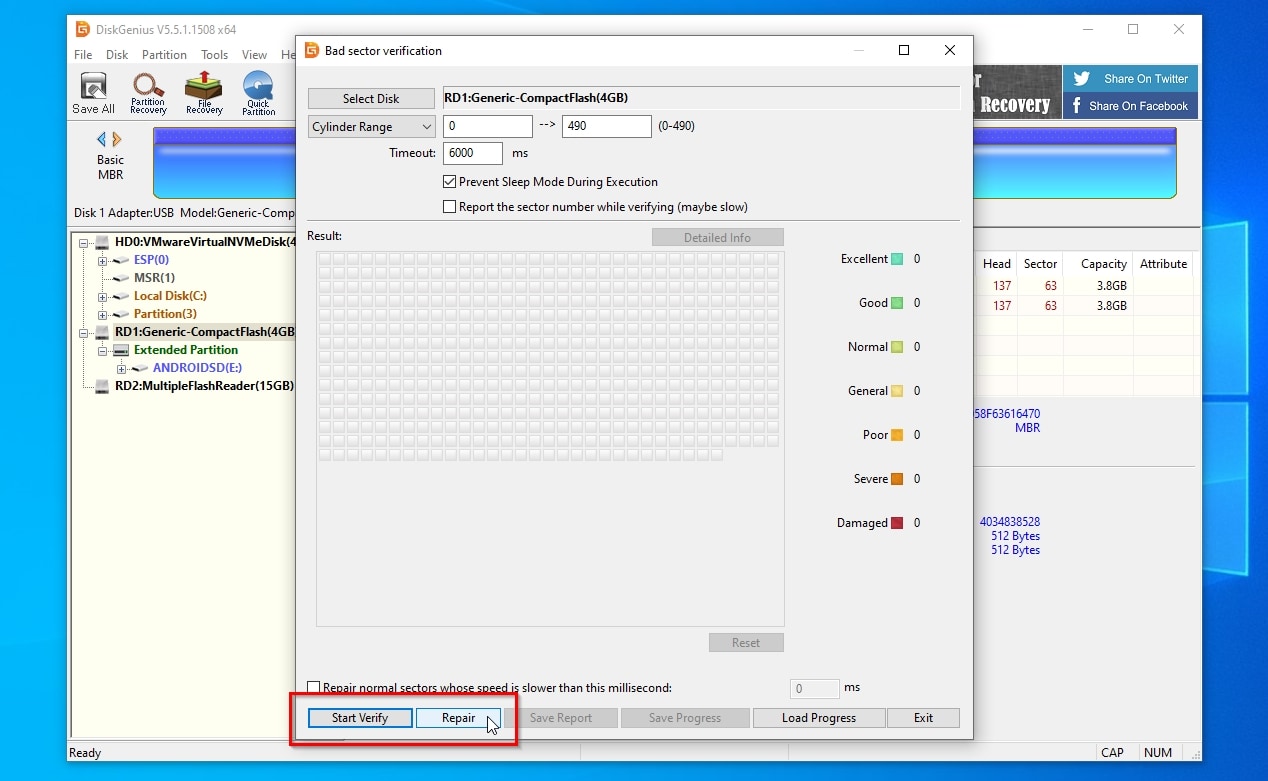The width and height of the screenshot is (1268, 781).
Task: Enable Prevent Sleep Mode During Execution
Action: click(449, 182)
